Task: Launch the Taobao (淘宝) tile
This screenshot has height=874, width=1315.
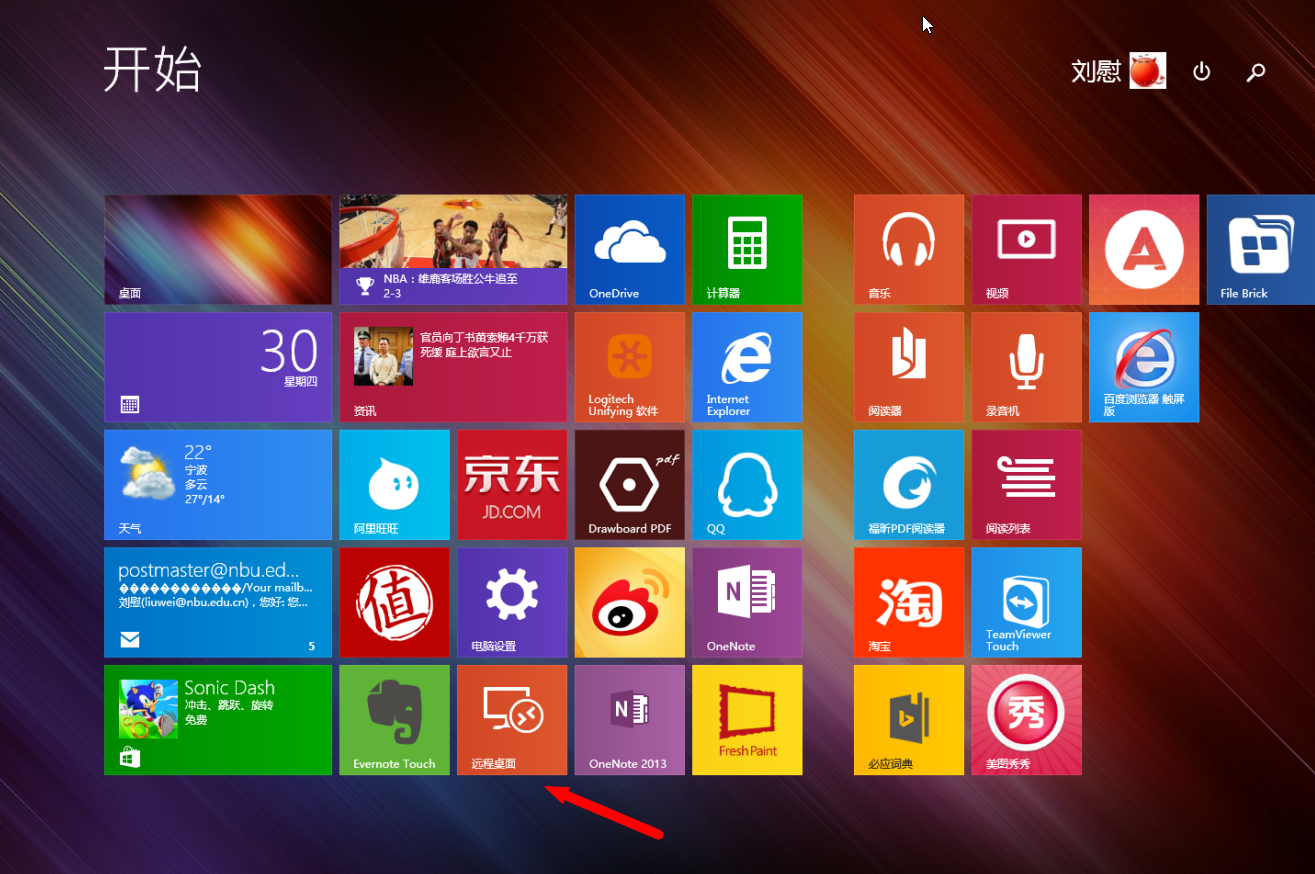Action: pyautogui.click(x=909, y=602)
